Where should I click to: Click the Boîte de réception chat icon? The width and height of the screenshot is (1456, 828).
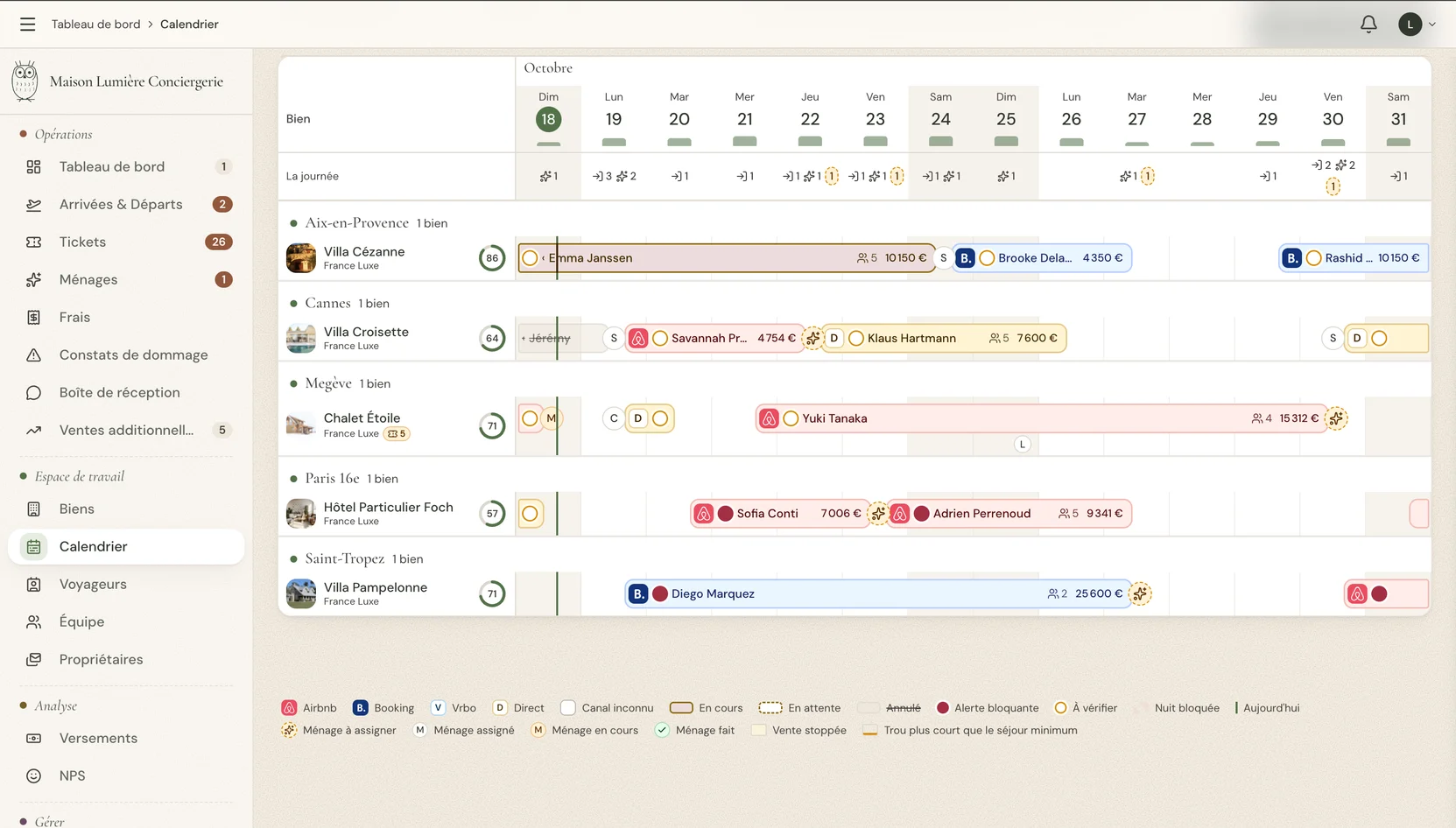coord(34,393)
